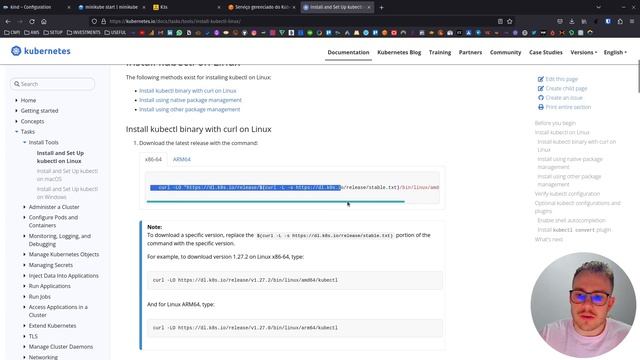Collapse Tasks in the sidebar
The width and height of the screenshot is (640, 360).
(x=16, y=131)
